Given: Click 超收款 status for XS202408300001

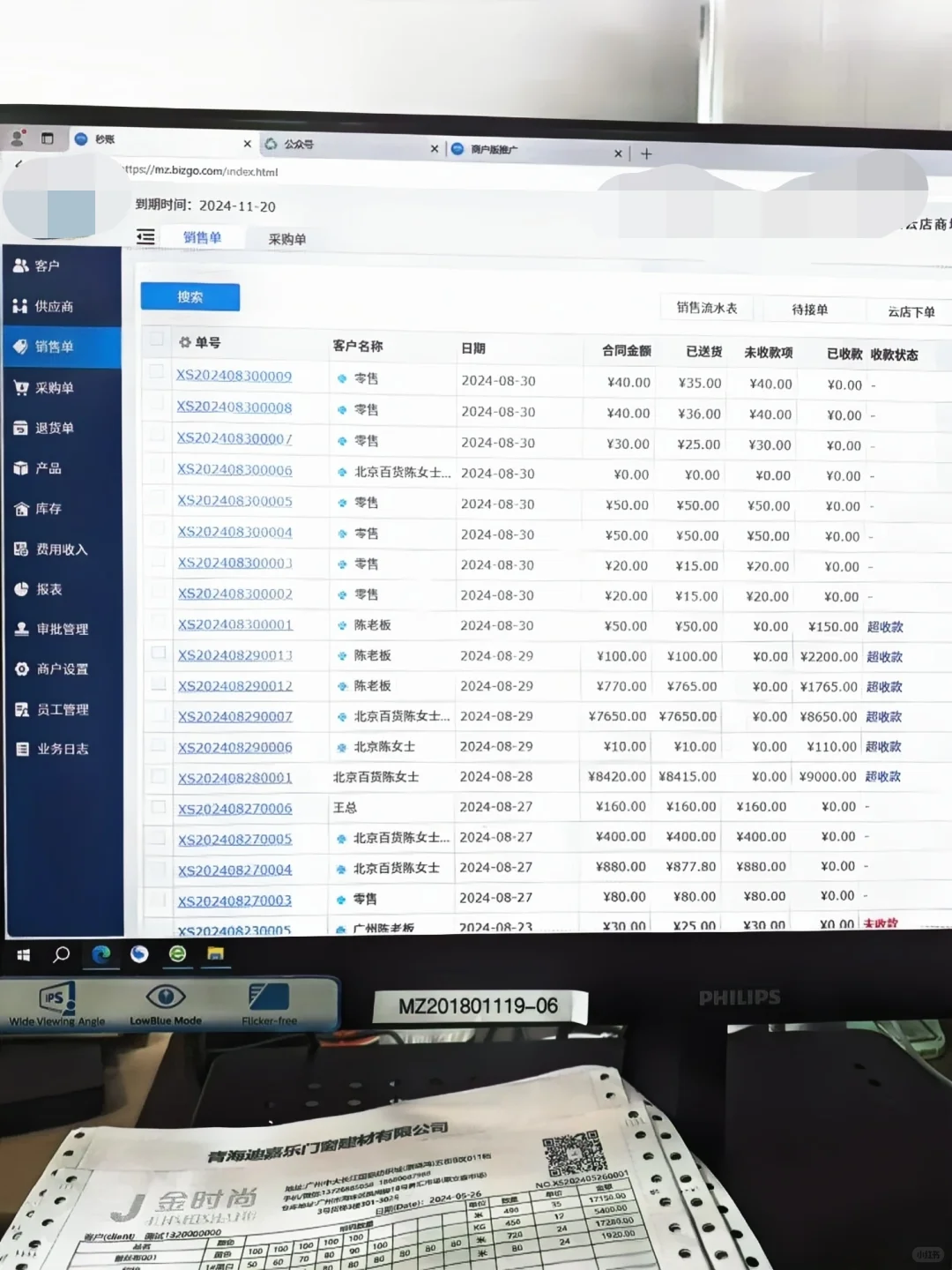Looking at the screenshot, I should coord(885,627).
